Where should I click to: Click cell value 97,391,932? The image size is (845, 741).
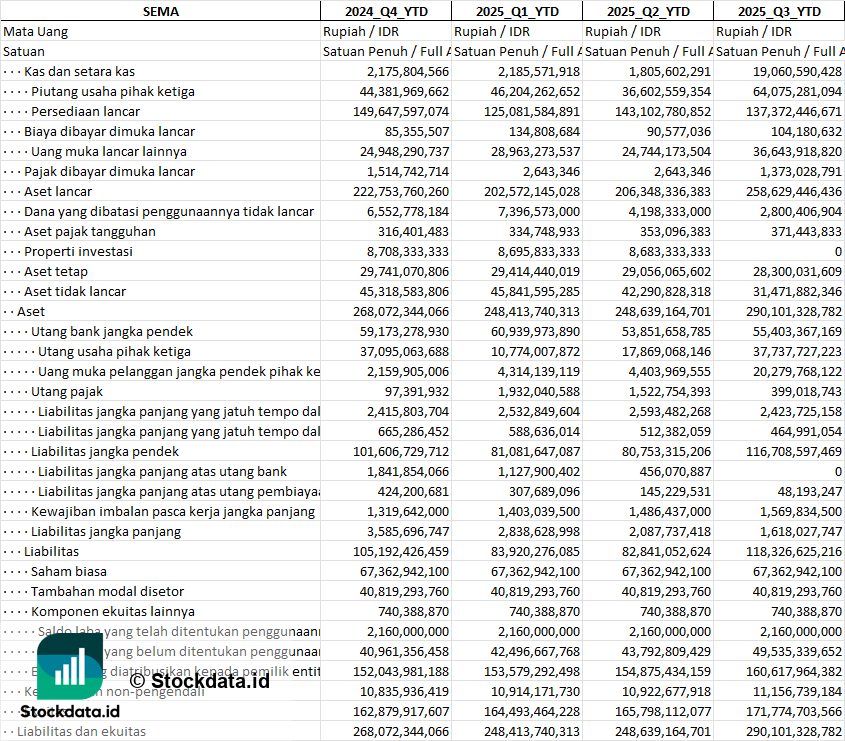[417, 391]
